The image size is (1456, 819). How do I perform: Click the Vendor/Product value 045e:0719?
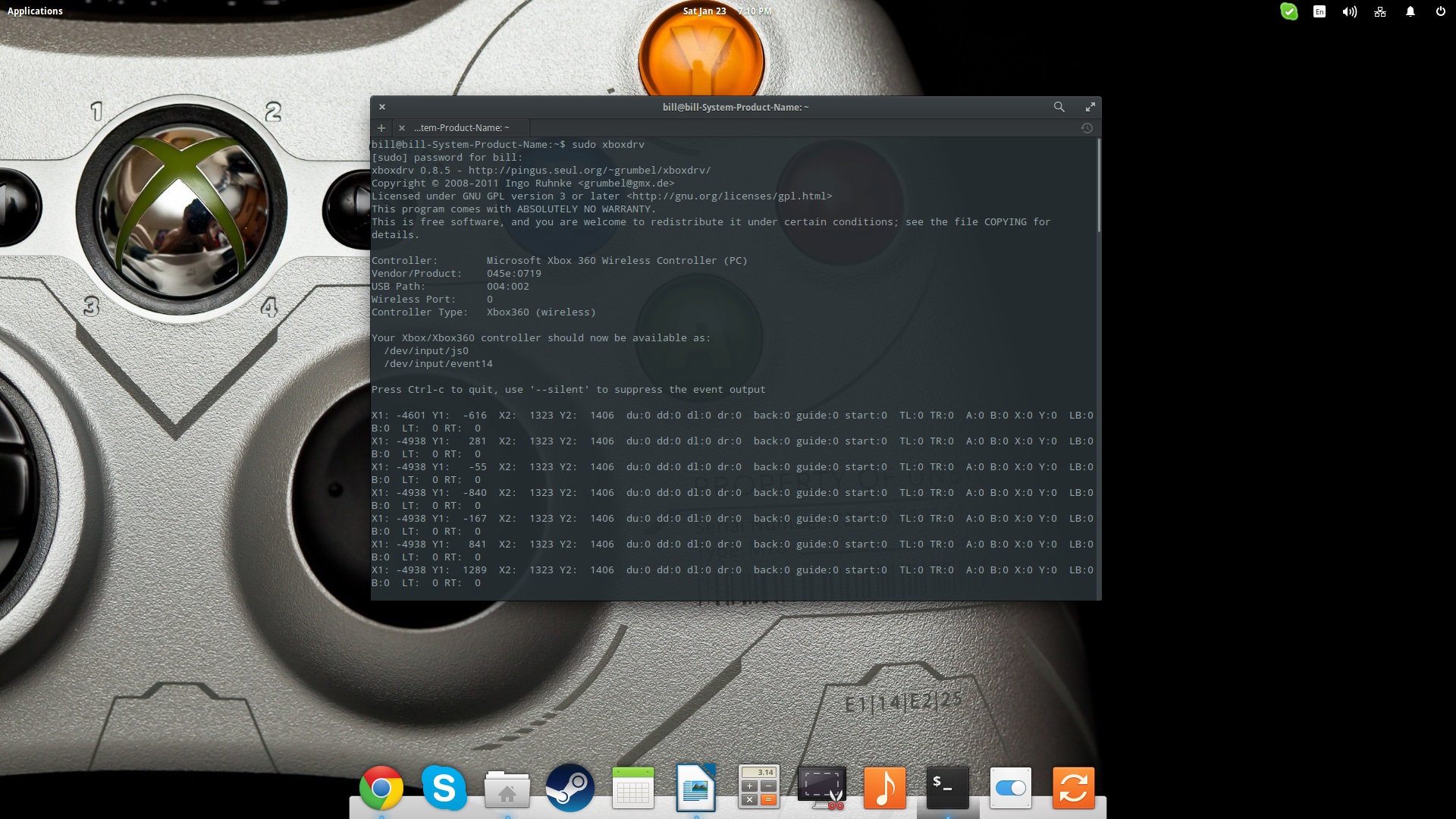[x=513, y=274]
